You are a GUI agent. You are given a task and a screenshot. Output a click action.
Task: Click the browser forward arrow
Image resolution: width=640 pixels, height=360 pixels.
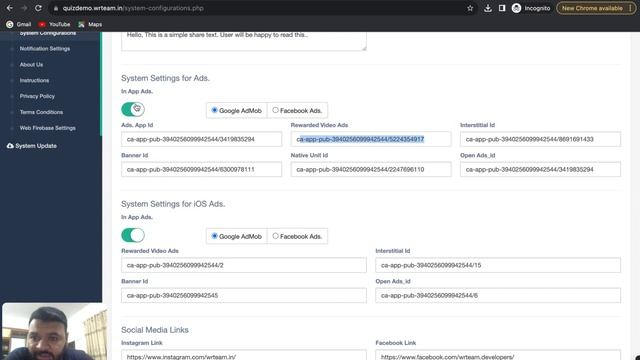(x=24, y=8)
